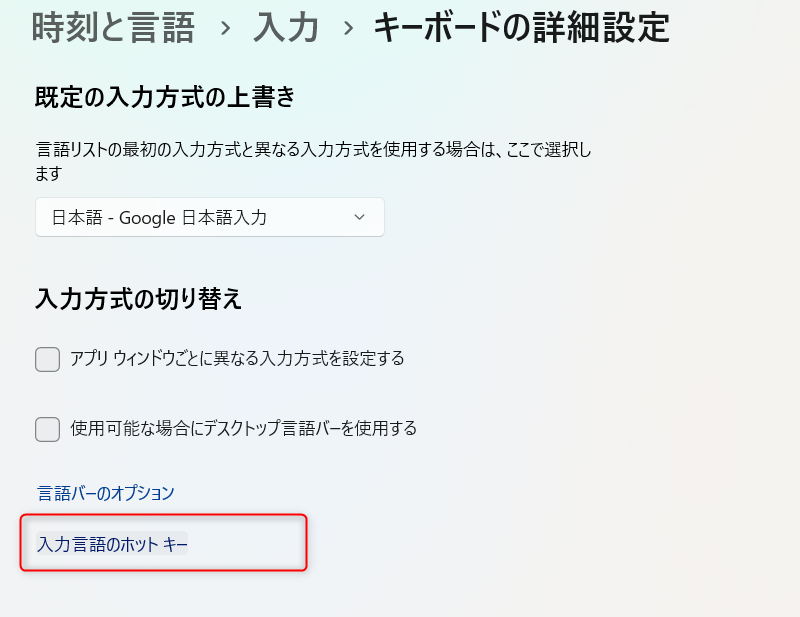Enable アプリ ウィンドウごとに異なる入力方式 checkbox

tap(47, 359)
